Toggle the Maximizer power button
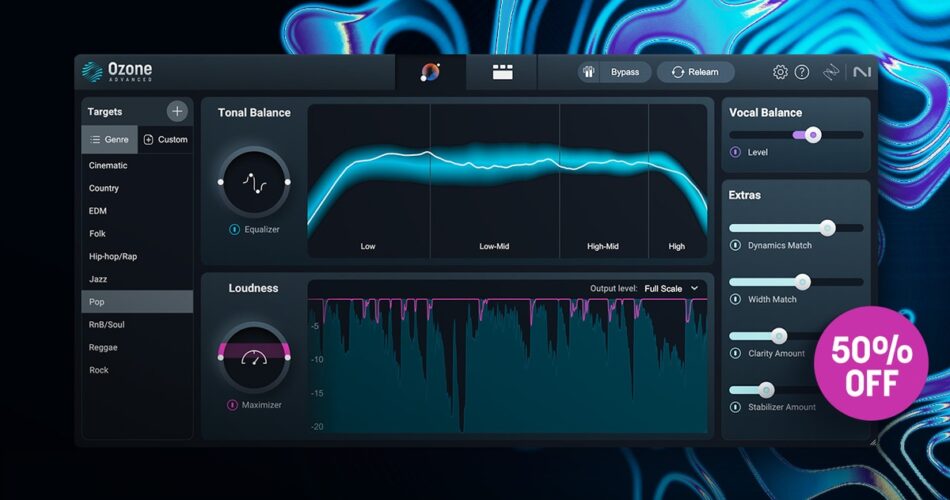950x500 pixels. pyautogui.click(x=232, y=405)
